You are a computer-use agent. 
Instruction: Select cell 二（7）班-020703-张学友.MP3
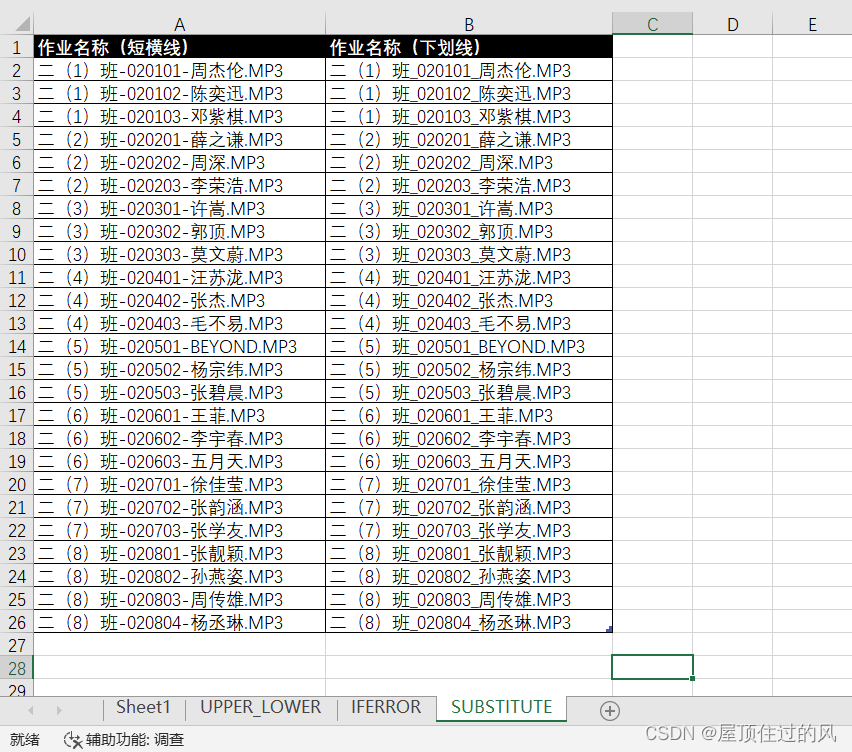point(180,530)
